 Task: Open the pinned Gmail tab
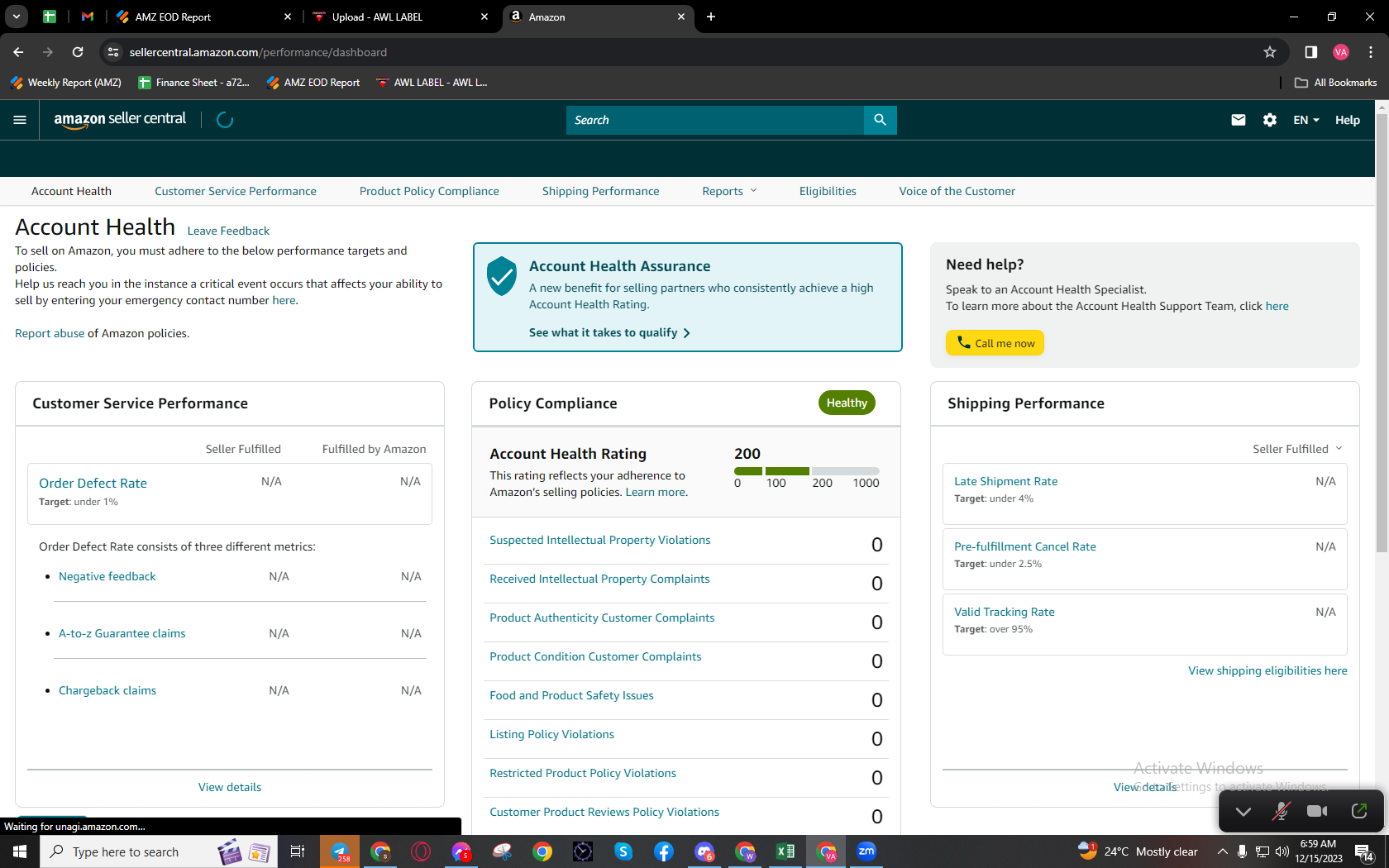click(88, 17)
